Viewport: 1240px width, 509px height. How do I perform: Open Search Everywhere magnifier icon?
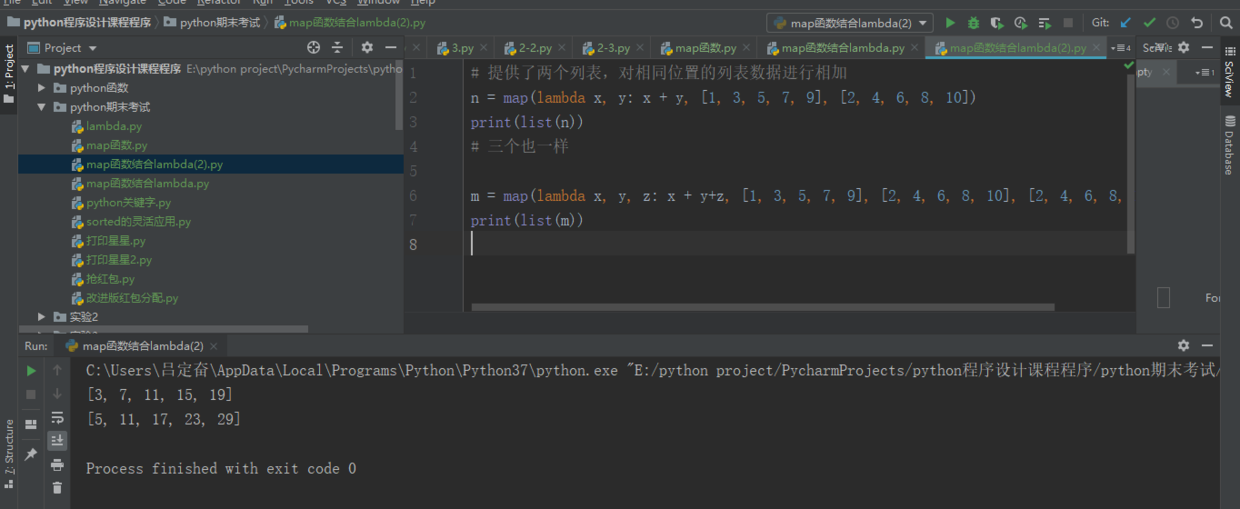(1226, 22)
